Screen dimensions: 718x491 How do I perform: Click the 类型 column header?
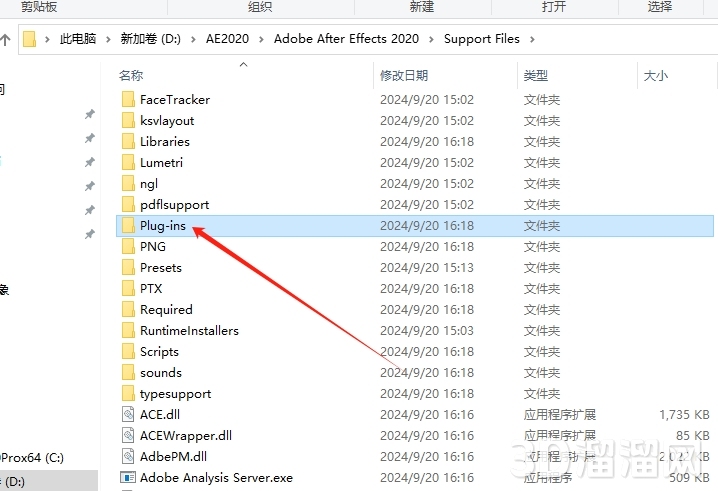point(536,75)
